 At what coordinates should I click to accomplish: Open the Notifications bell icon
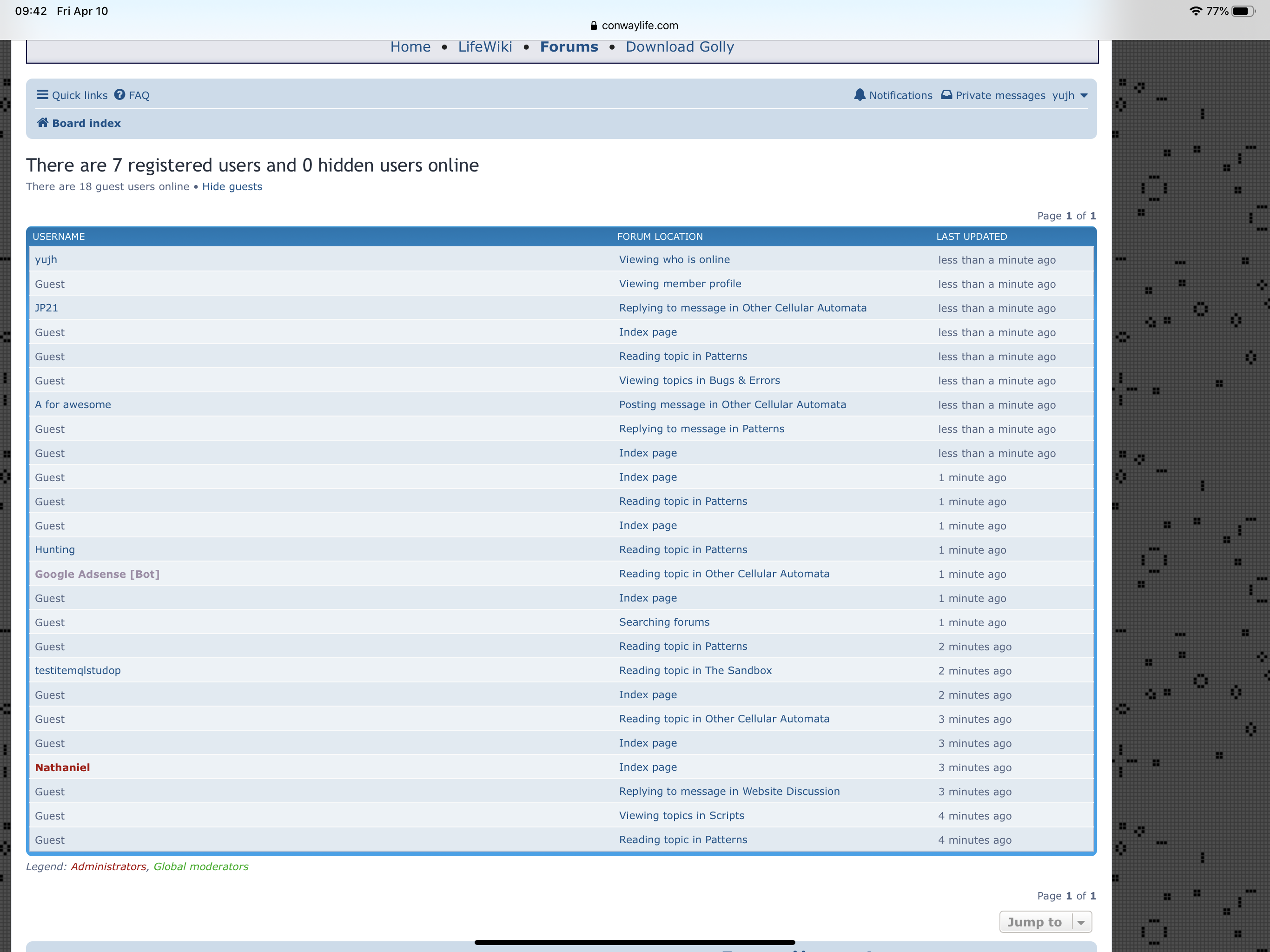tap(860, 95)
